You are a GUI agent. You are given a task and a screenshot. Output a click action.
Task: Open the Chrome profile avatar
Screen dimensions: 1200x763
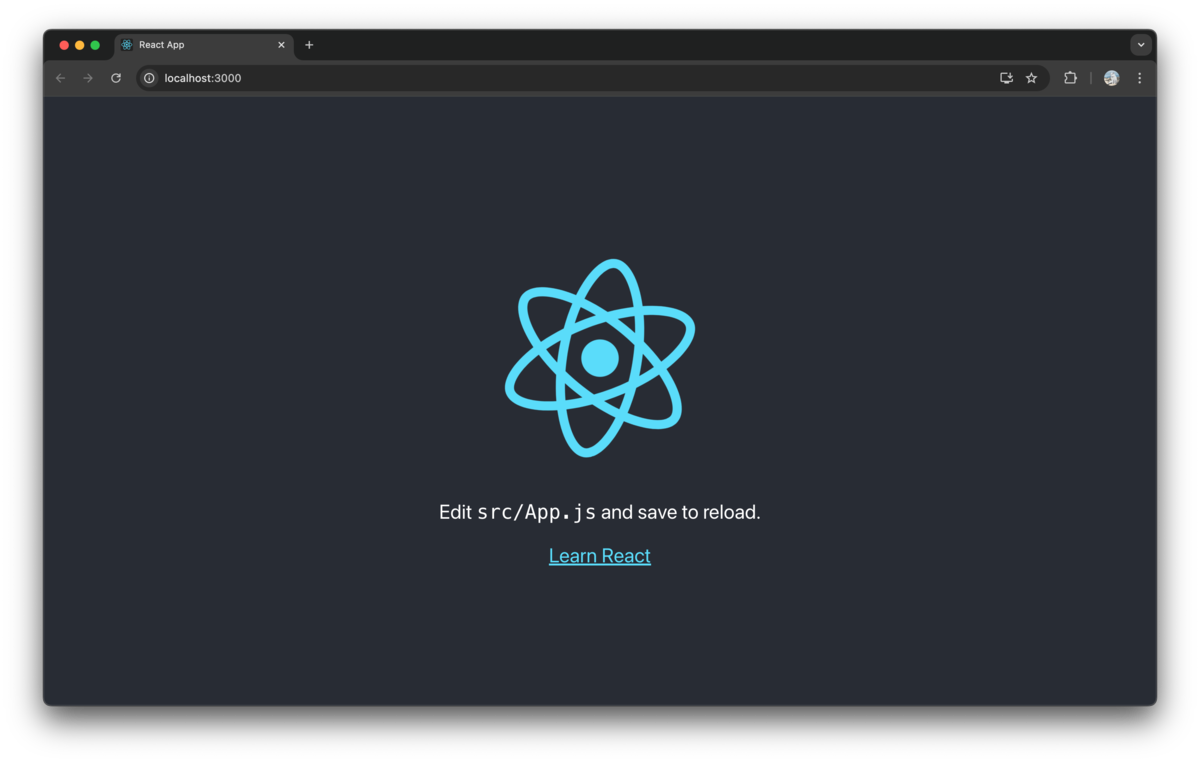(1110, 77)
